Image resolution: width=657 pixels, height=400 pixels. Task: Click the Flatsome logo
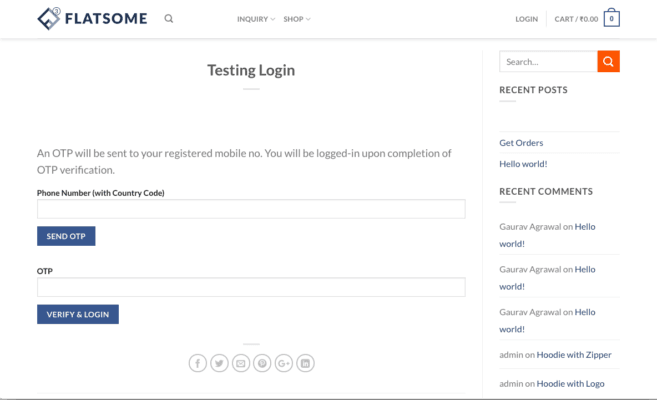[x=92, y=18]
